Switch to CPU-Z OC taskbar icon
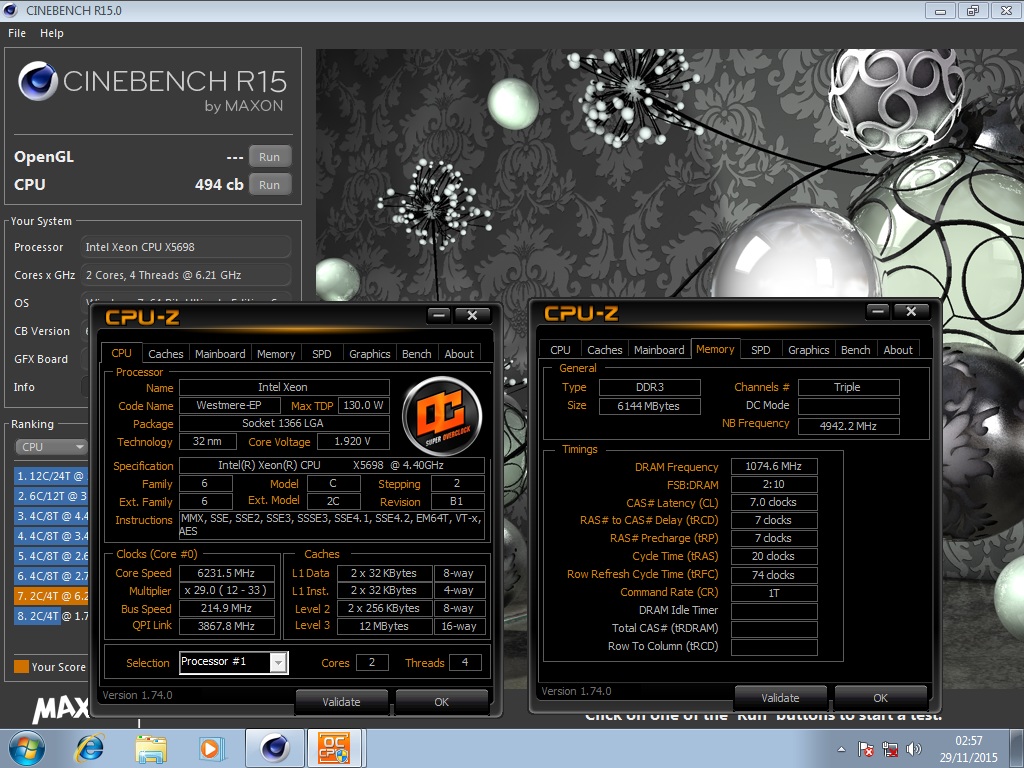This screenshot has width=1024, height=768. click(334, 748)
